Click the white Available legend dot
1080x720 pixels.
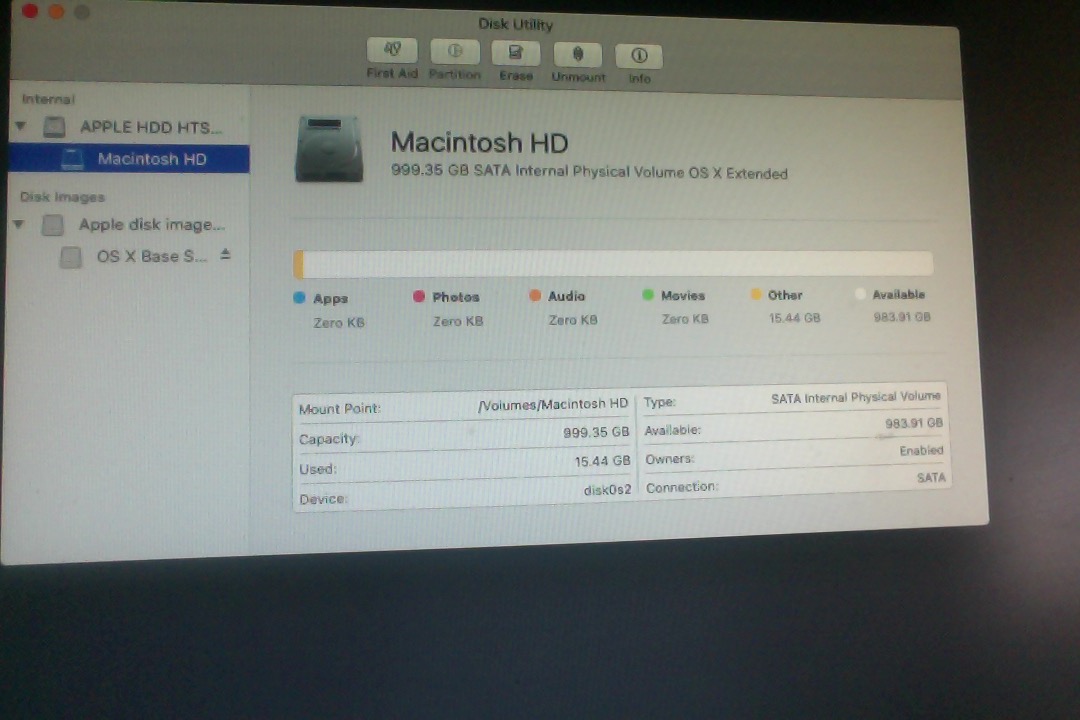860,294
